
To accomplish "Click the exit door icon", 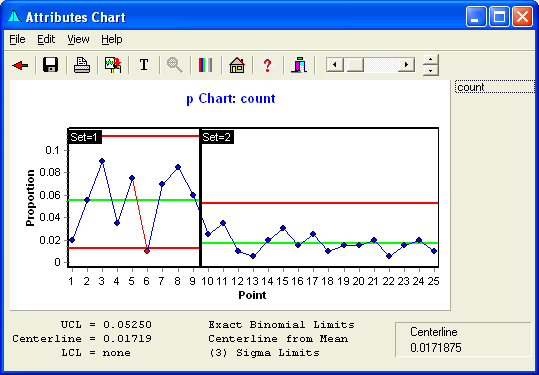I will pos(299,65).
